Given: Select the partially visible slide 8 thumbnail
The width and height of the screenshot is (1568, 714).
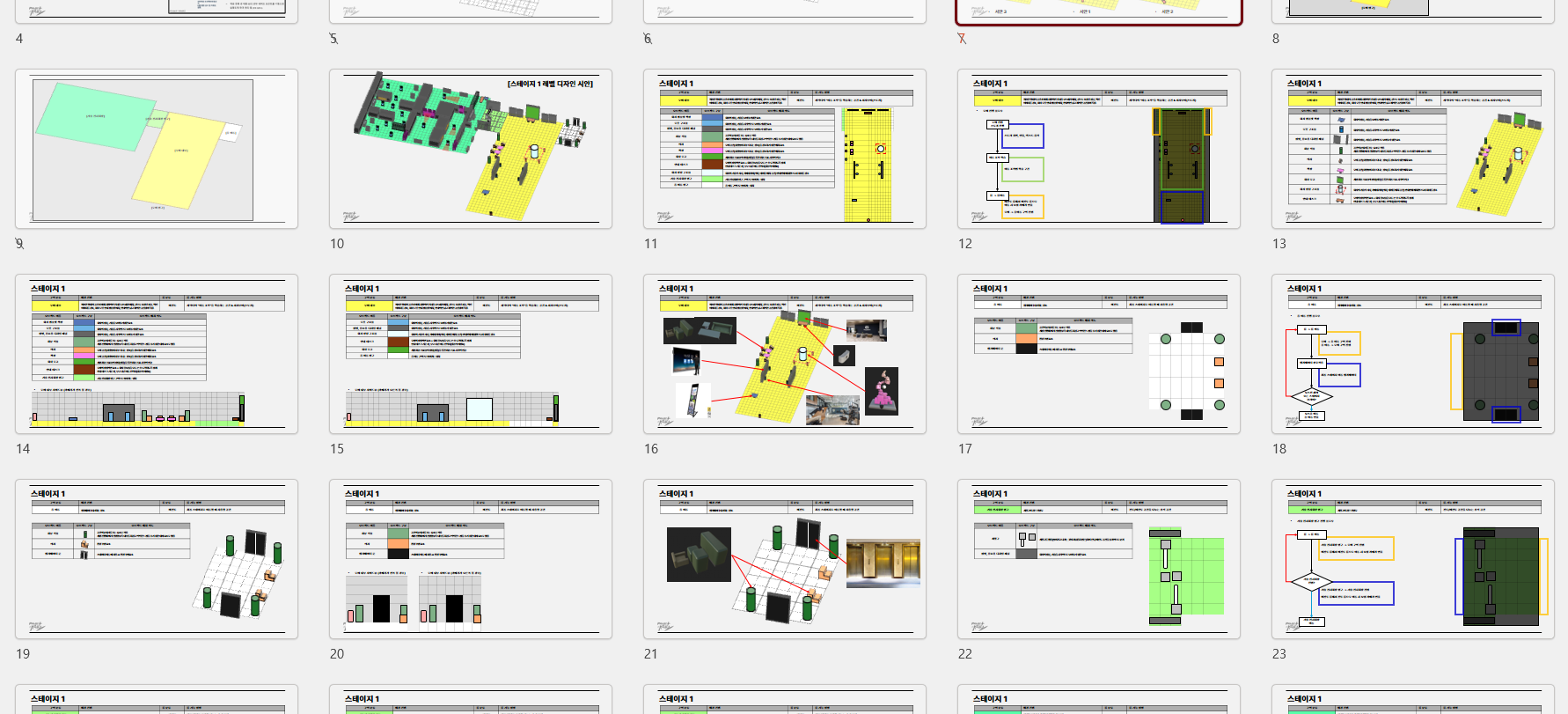Looking at the screenshot, I should coord(1413,11).
